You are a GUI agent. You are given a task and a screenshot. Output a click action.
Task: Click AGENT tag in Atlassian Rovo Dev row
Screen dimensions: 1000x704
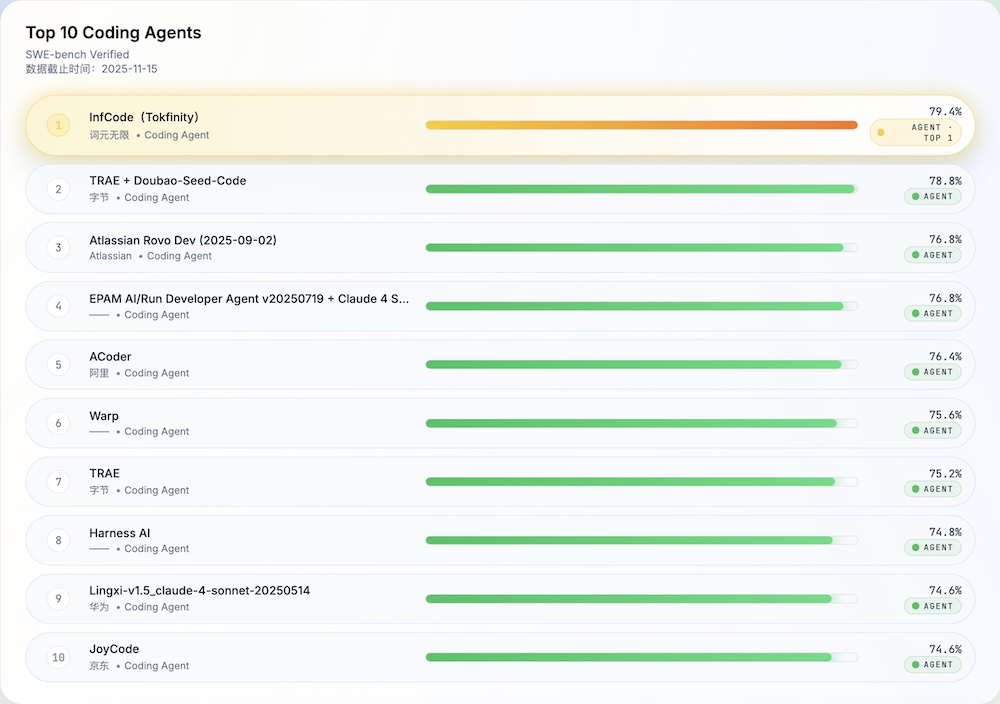click(x=932, y=255)
